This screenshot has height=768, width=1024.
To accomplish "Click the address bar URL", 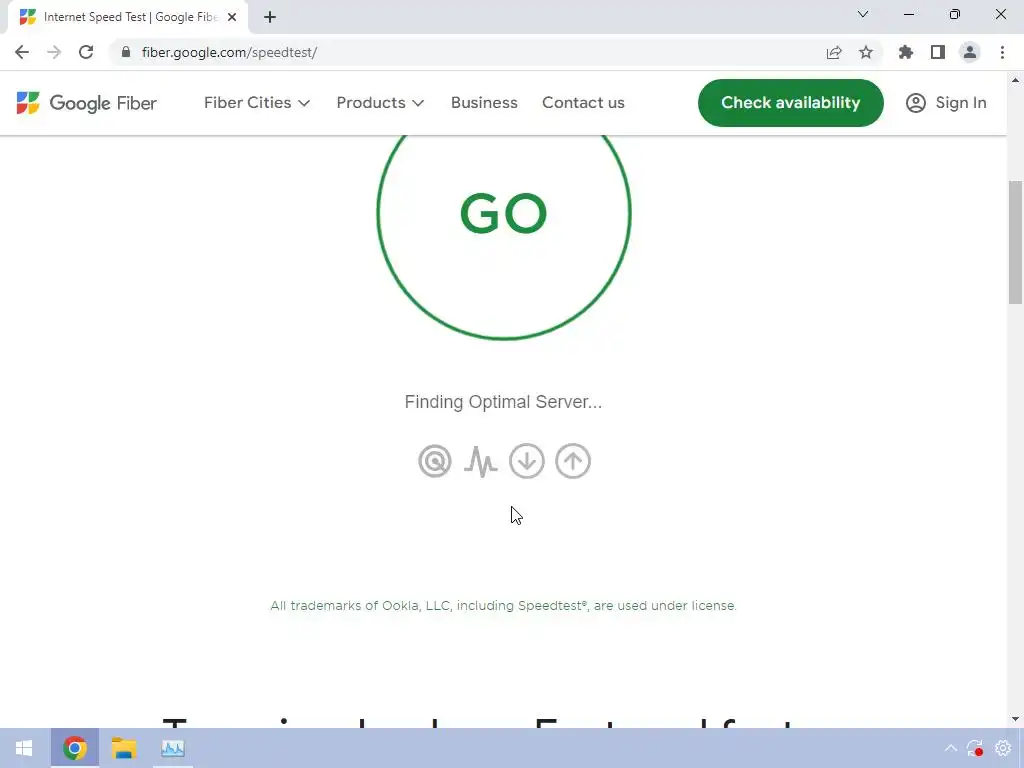I will [x=229, y=52].
